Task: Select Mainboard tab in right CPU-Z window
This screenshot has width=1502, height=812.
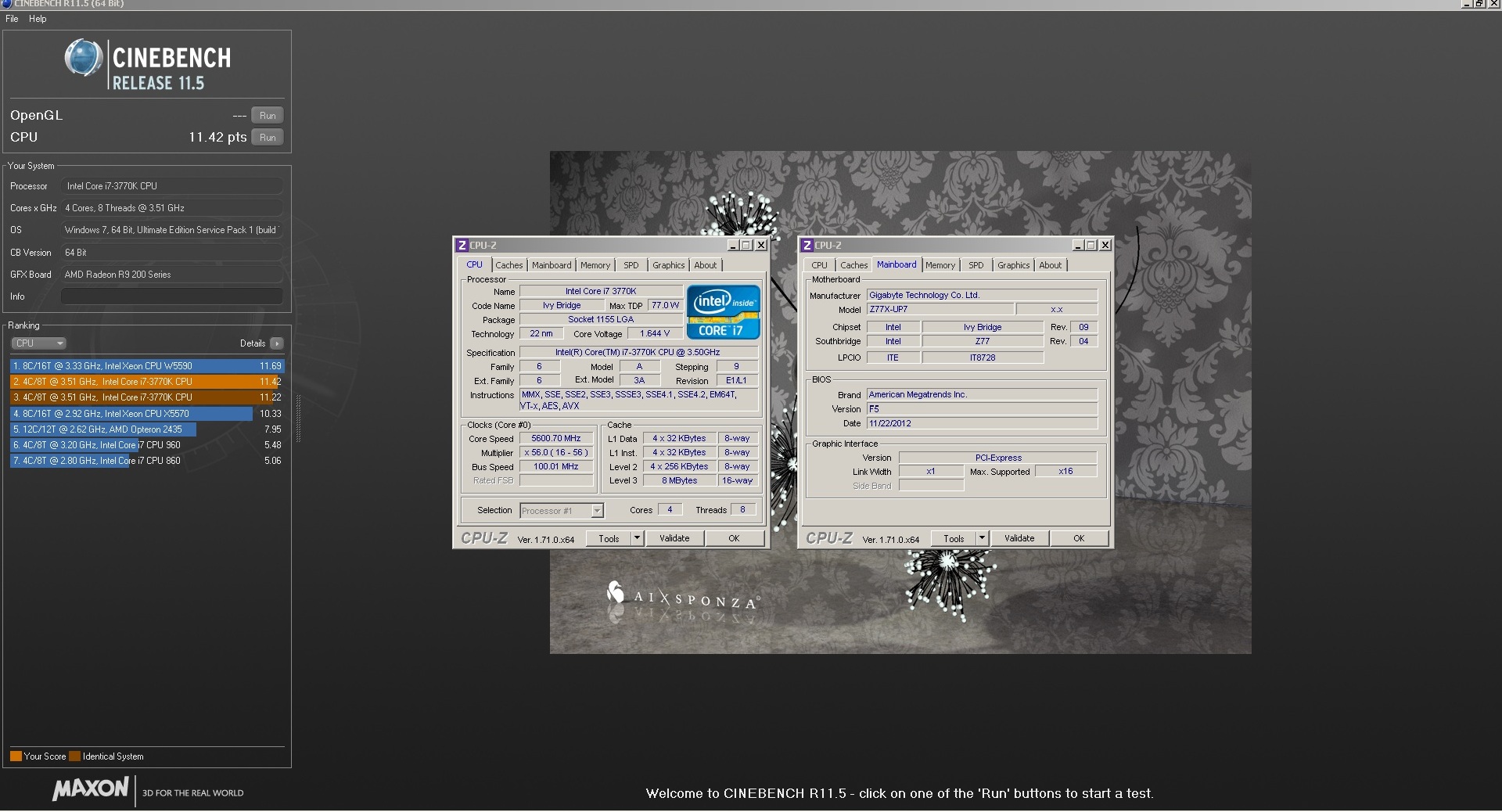Action: (897, 264)
